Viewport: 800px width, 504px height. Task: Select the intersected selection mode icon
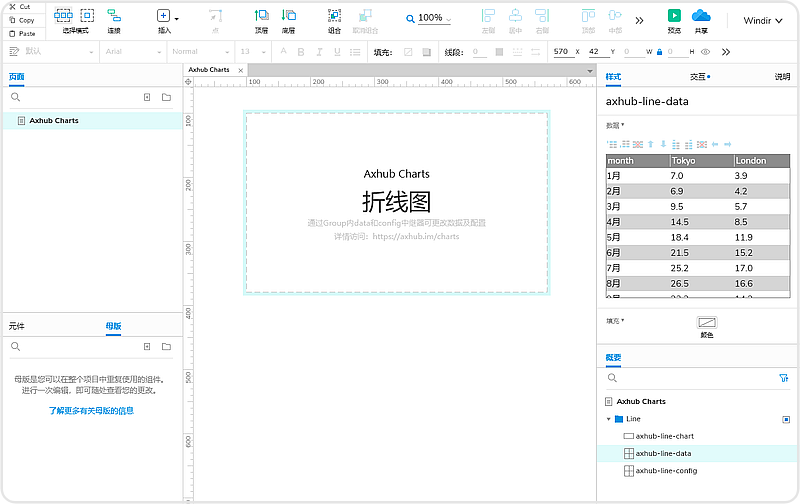tap(63, 15)
